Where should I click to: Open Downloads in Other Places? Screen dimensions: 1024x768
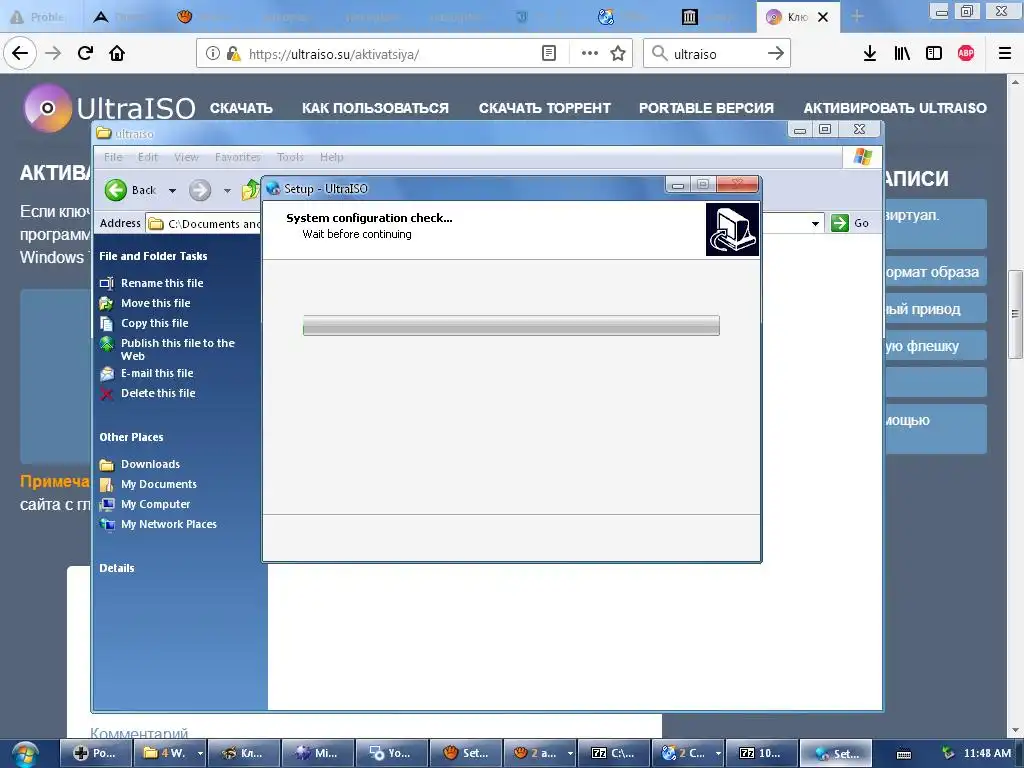[150, 464]
